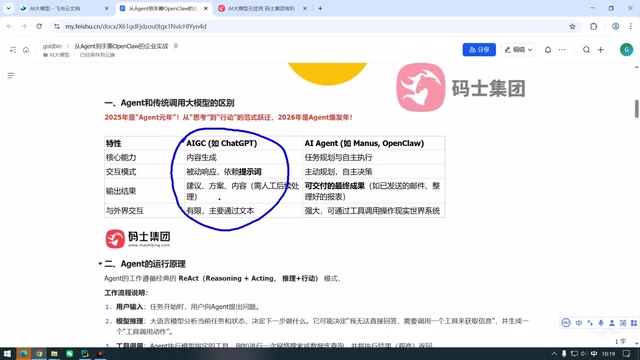
Task: Open the Windows Start menu
Action: tap(7, 353)
